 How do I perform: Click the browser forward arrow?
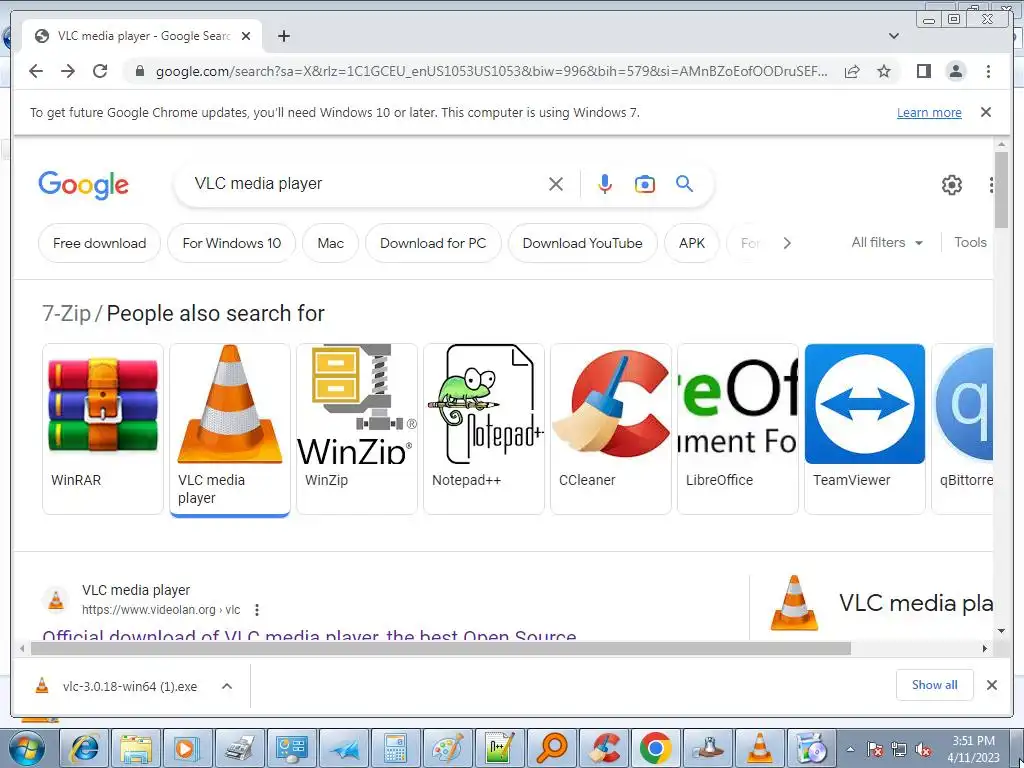point(68,71)
